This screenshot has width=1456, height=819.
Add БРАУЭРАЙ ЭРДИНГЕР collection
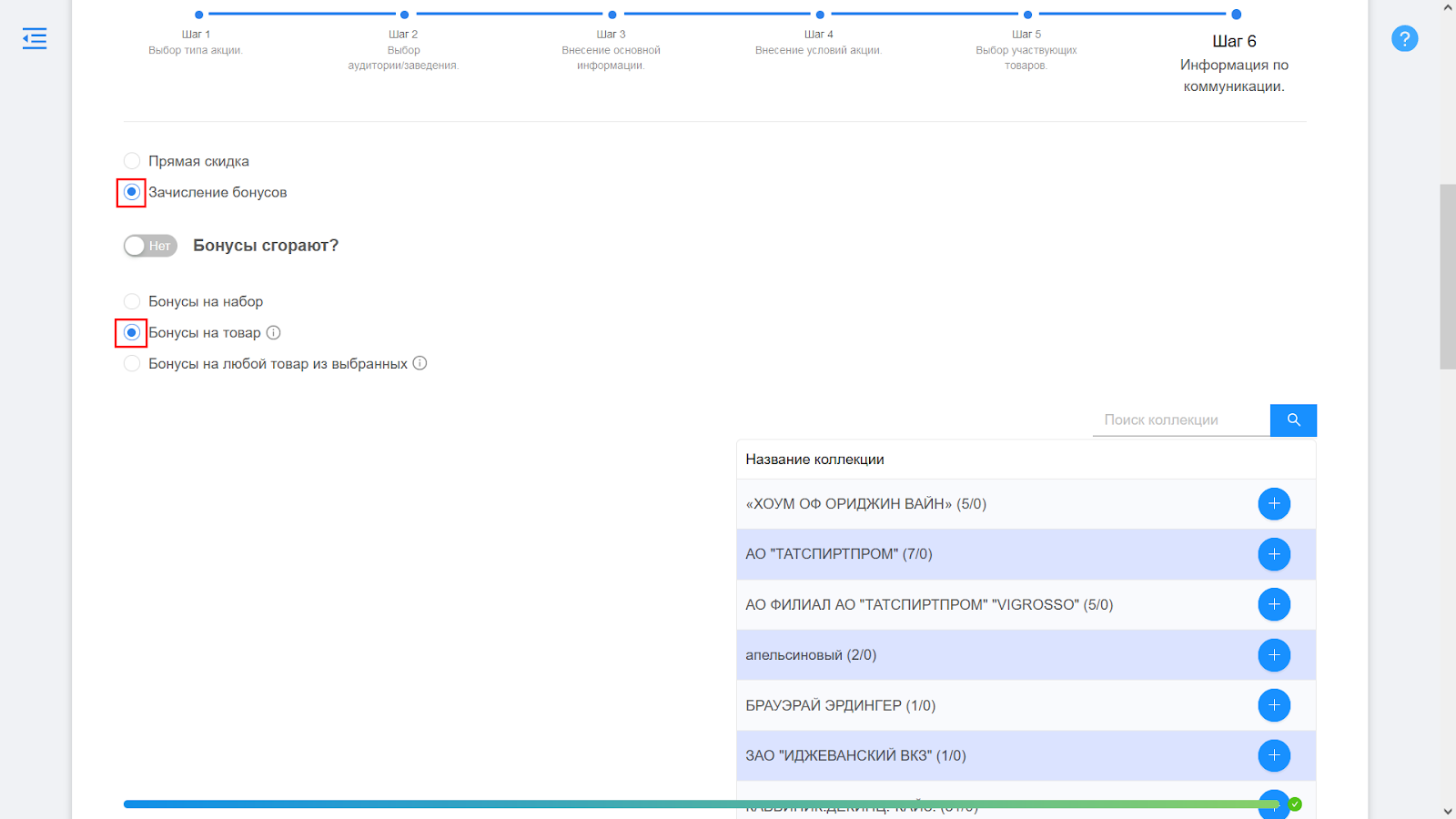point(1274,705)
